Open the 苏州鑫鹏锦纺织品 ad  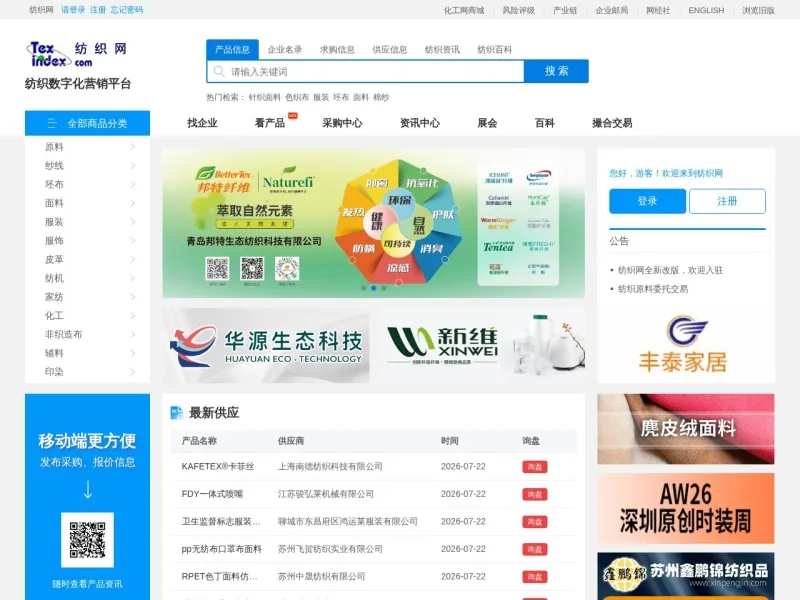(x=686, y=576)
